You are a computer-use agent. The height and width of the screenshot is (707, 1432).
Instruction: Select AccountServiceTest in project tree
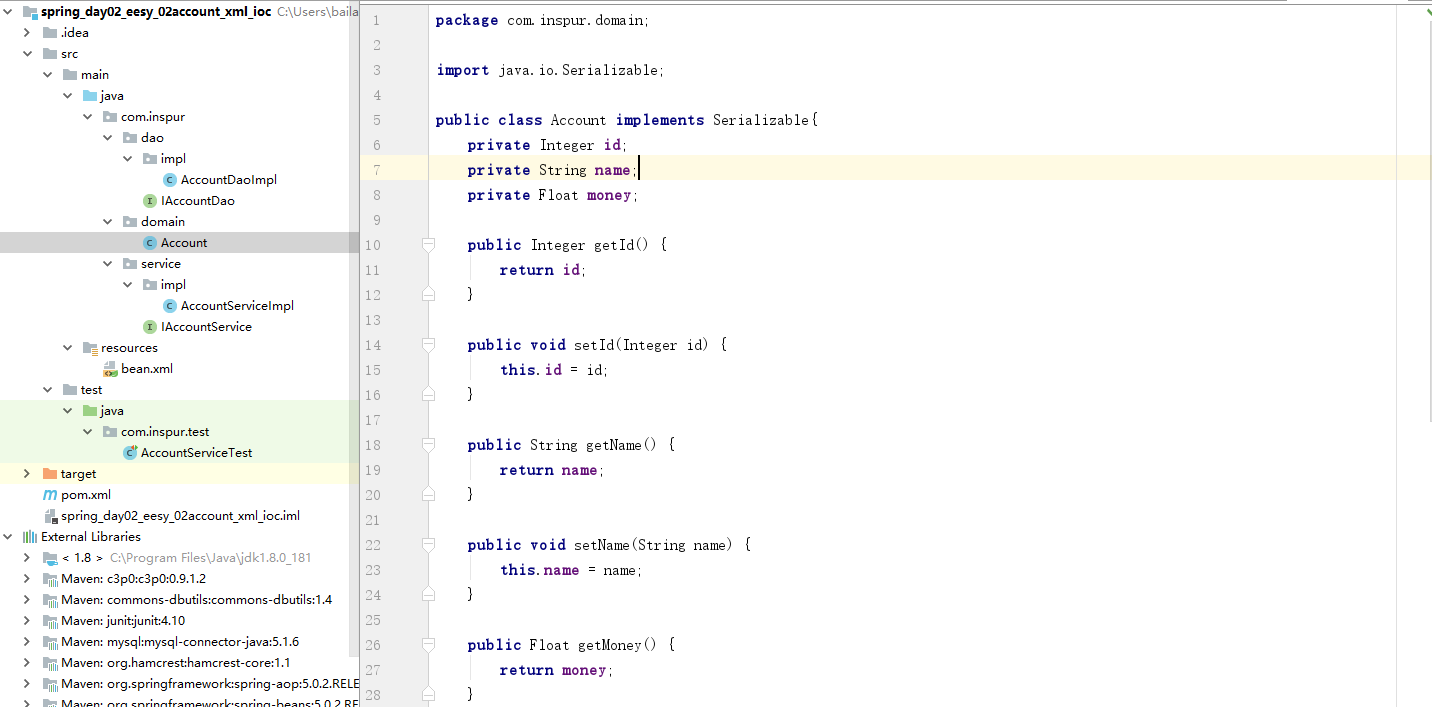click(196, 453)
